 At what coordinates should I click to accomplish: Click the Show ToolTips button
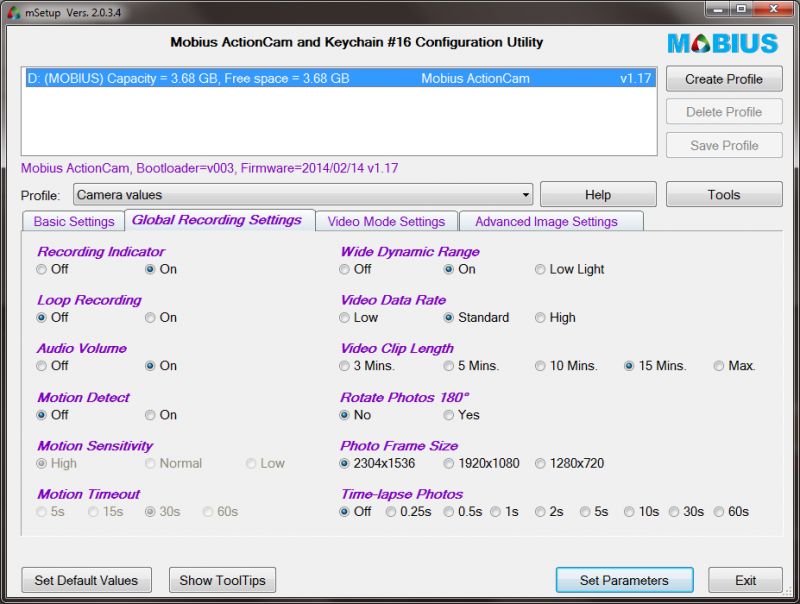[x=222, y=580]
